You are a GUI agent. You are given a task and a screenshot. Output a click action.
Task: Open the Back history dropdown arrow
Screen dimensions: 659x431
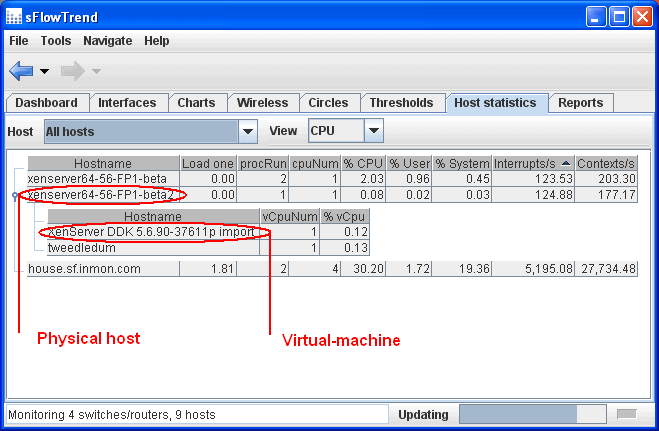45,71
